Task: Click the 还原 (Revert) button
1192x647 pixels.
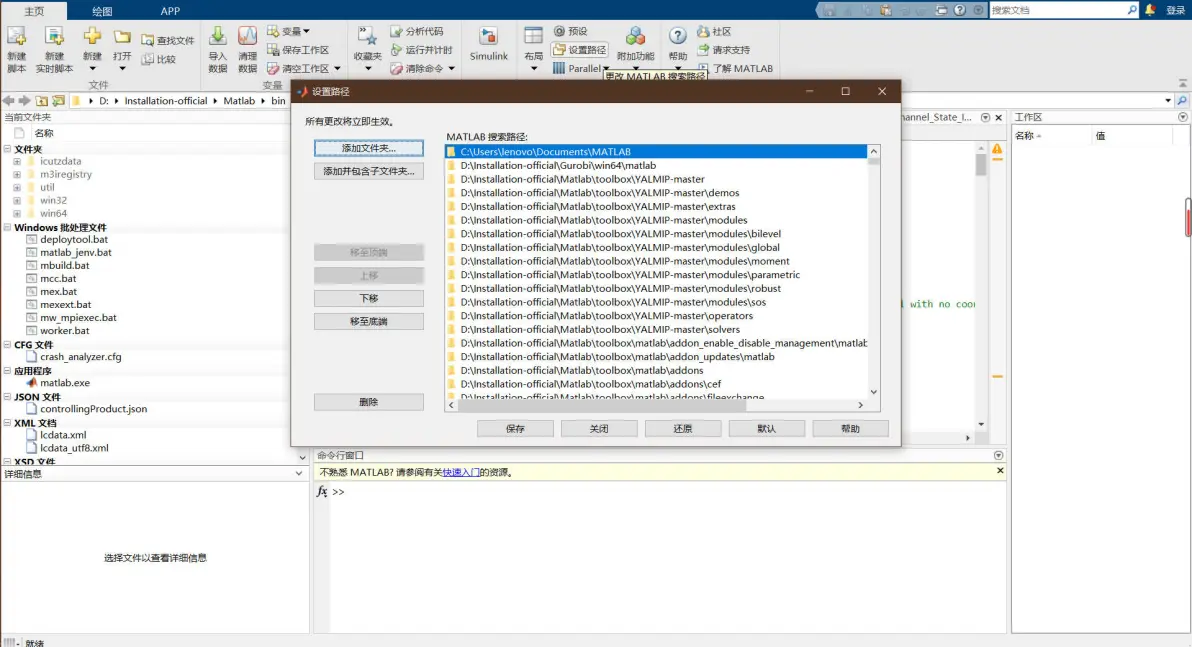Action: pyautogui.click(x=683, y=429)
